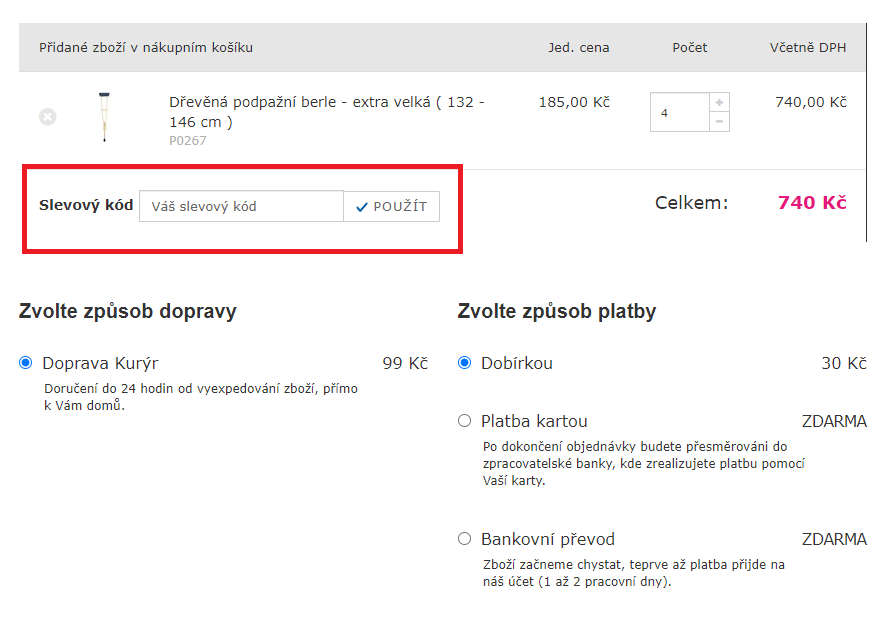Click the crutch product thumbnail
The height and width of the screenshot is (628, 886).
[104, 117]
